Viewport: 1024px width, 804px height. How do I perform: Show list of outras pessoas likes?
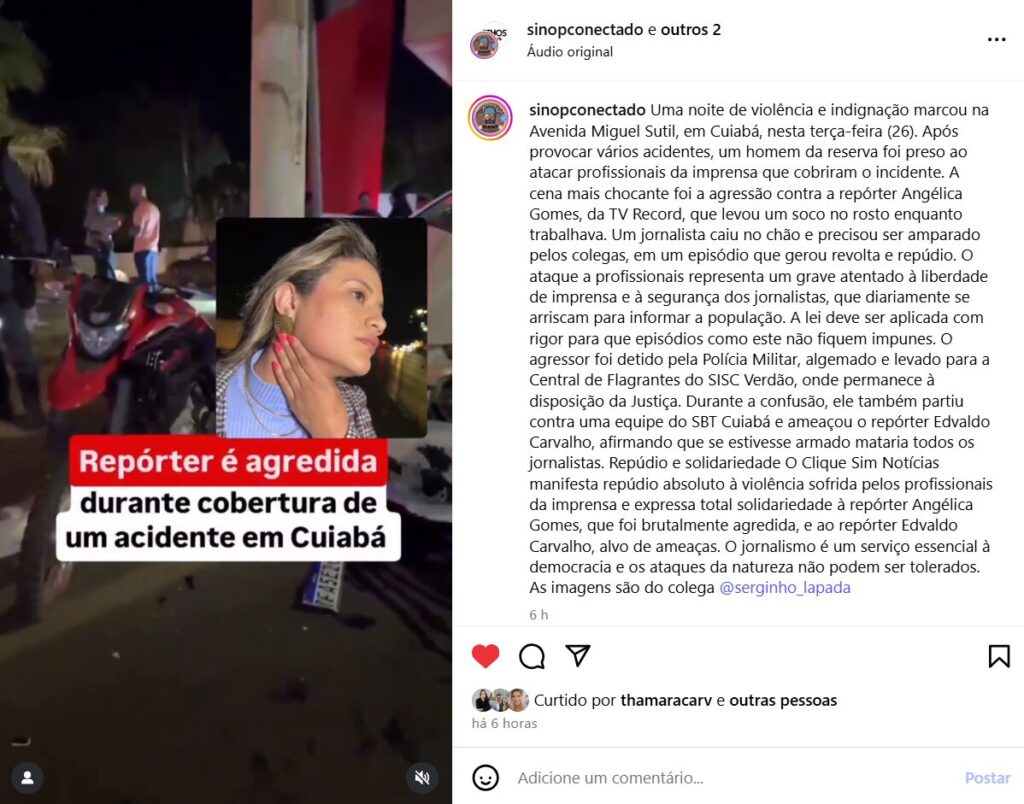click(783, 700)
